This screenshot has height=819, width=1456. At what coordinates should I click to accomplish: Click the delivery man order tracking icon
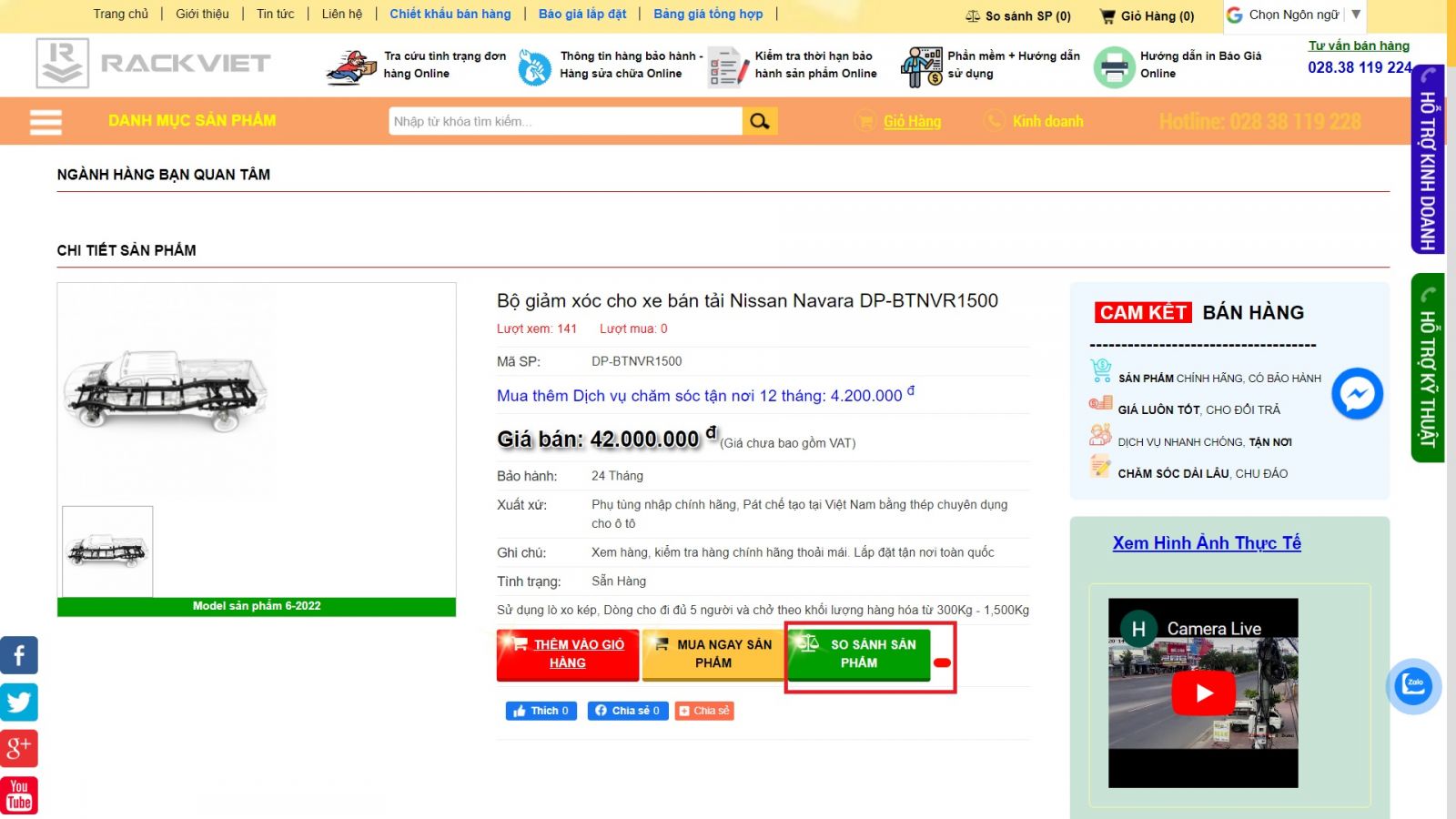click(x=351, y=66)
